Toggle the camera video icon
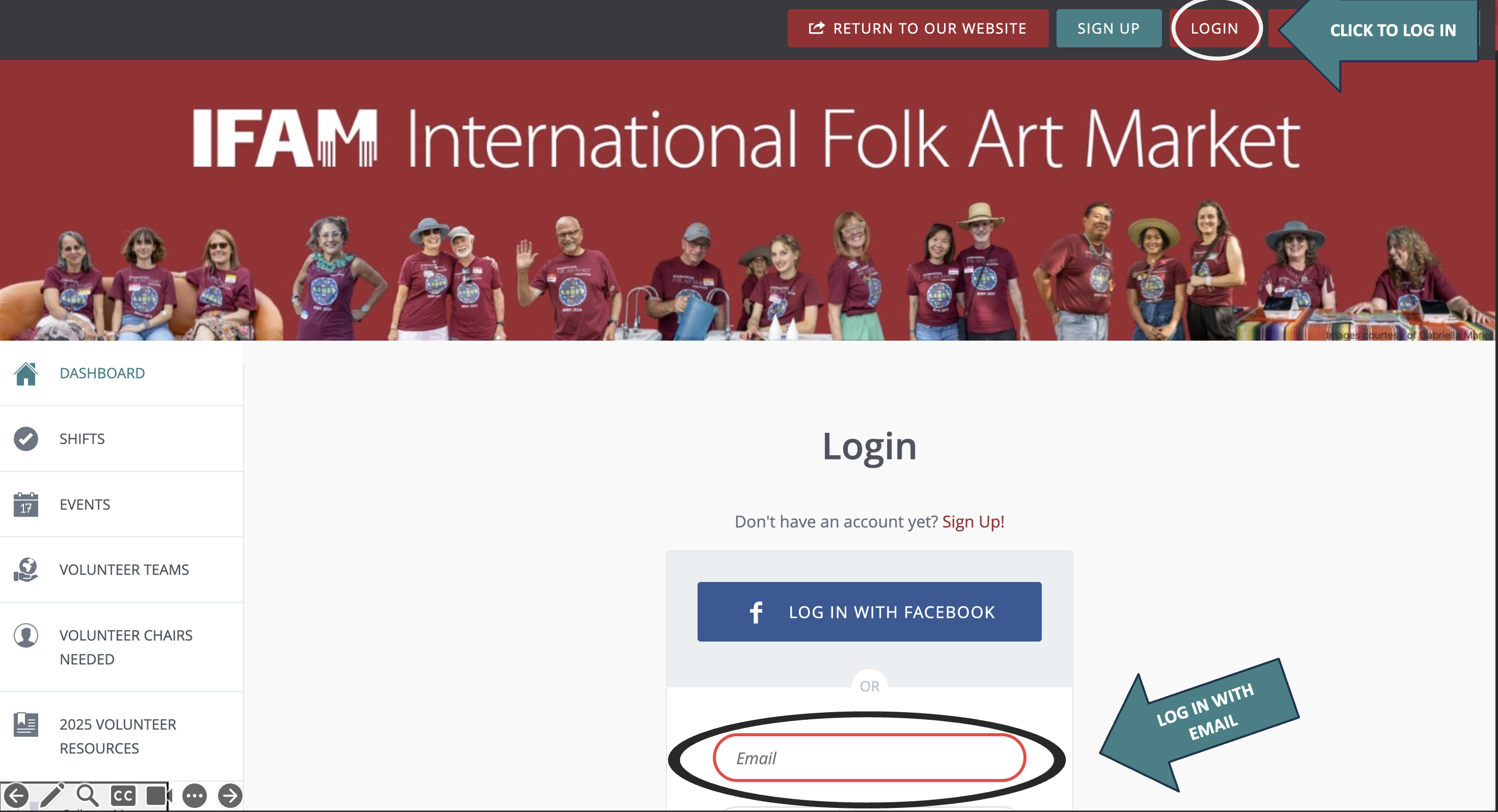The image size is (1498, 812). (x=157, y=795)
